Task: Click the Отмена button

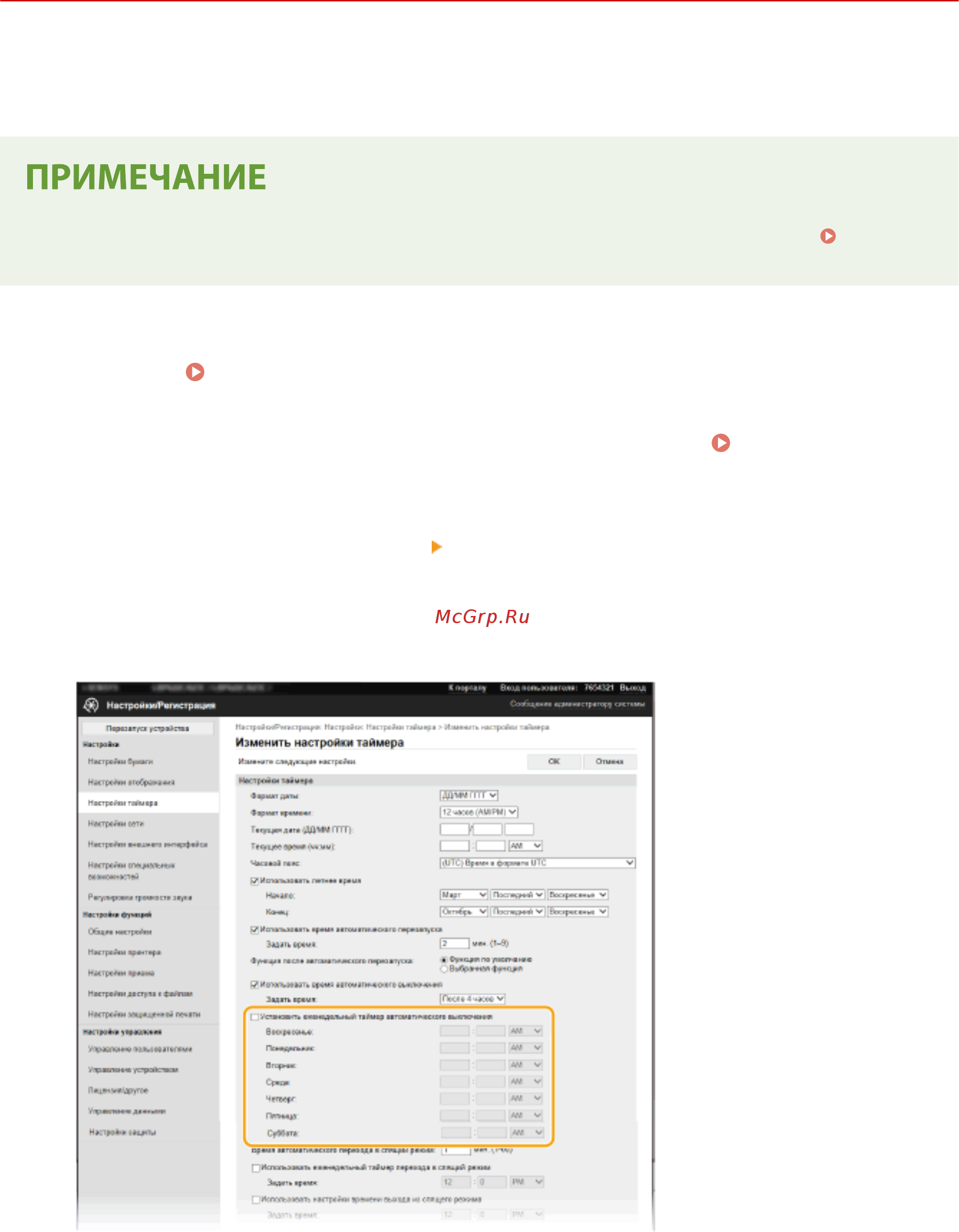Action: pyautogui.click(x=609, y=762)
